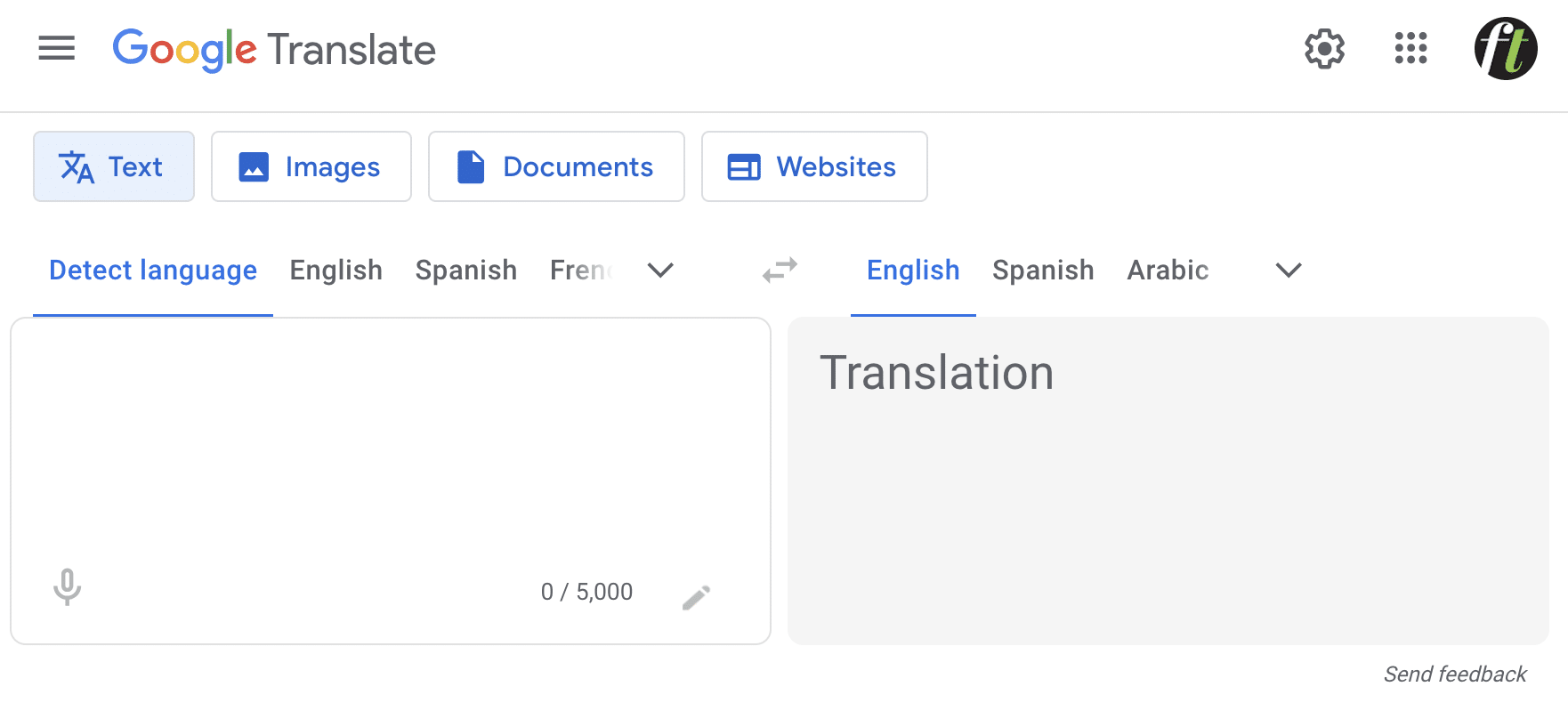Switch to Websites translation
This screenshot has width=1568, height=719.
point(814,166)
